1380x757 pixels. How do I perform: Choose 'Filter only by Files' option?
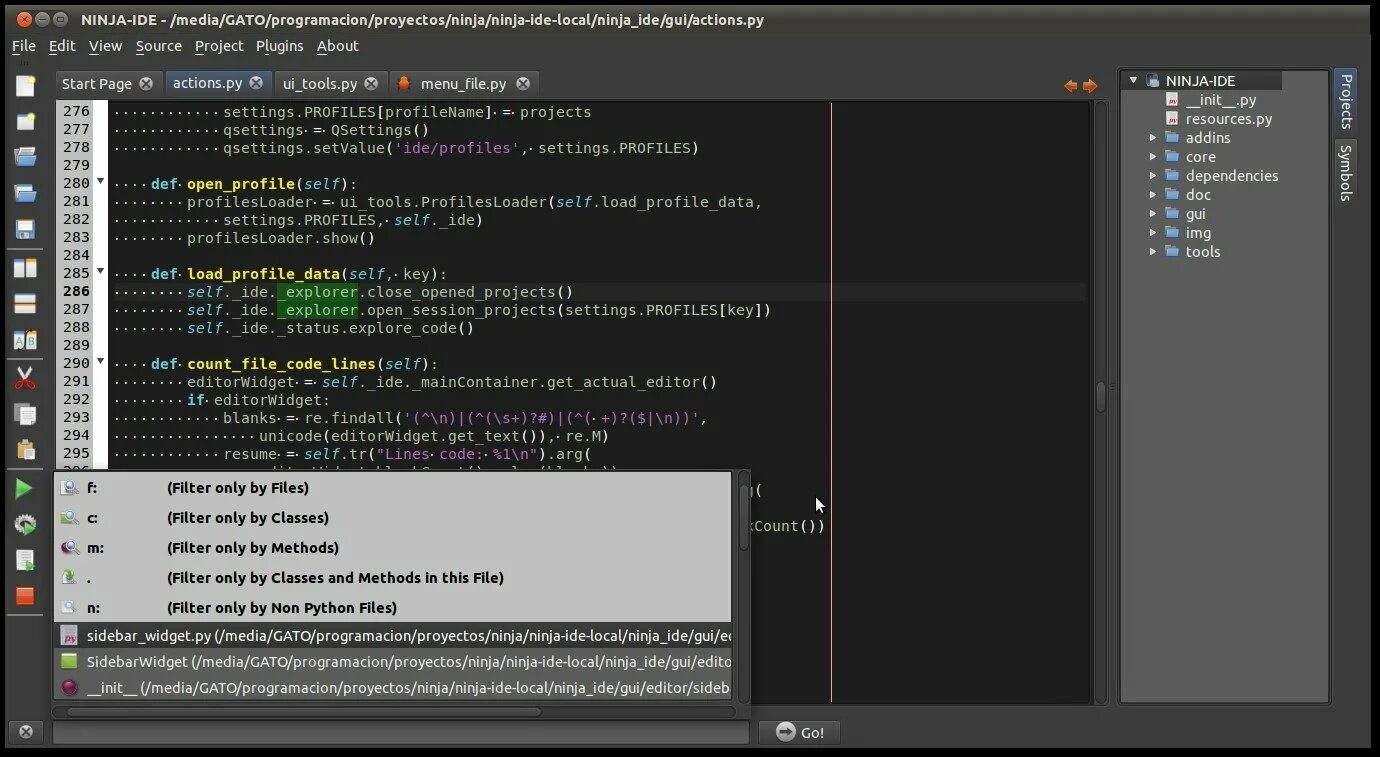[x=393, y=488]
